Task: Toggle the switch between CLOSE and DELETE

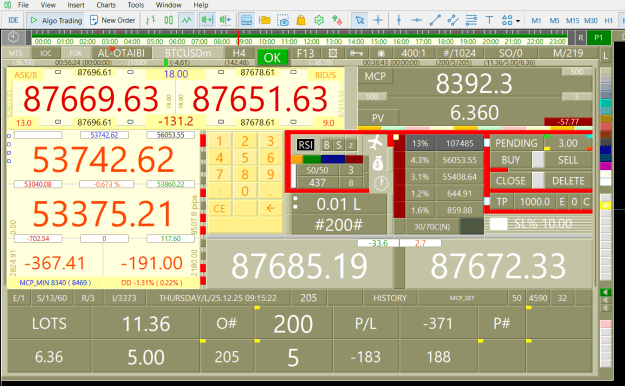Action: pos(538,181)
